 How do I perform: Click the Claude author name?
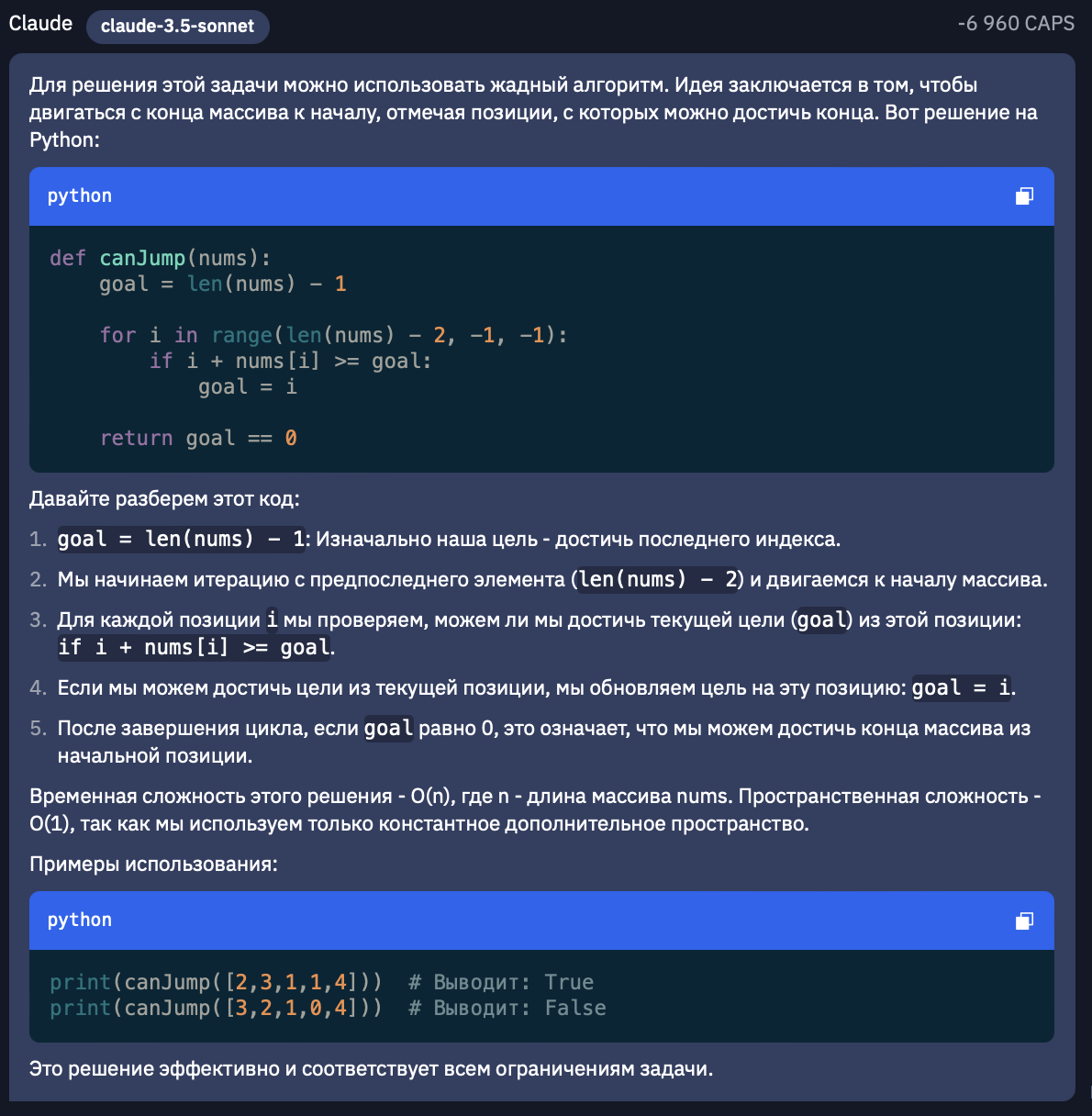point(40,24)
